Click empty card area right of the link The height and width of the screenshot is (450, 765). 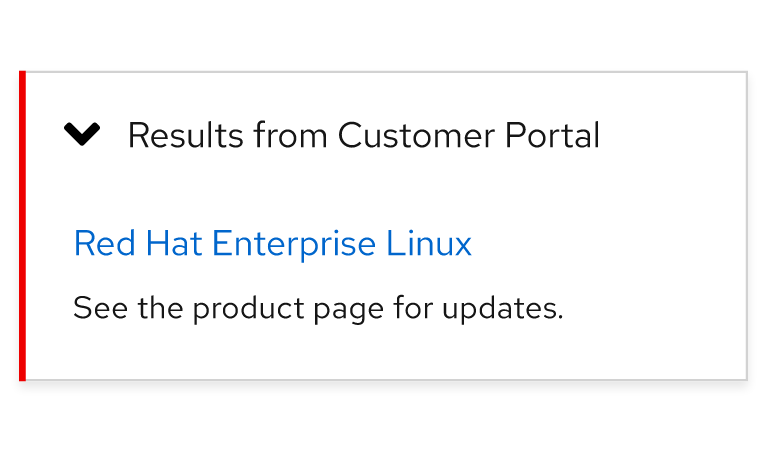(x=610, y=243)
